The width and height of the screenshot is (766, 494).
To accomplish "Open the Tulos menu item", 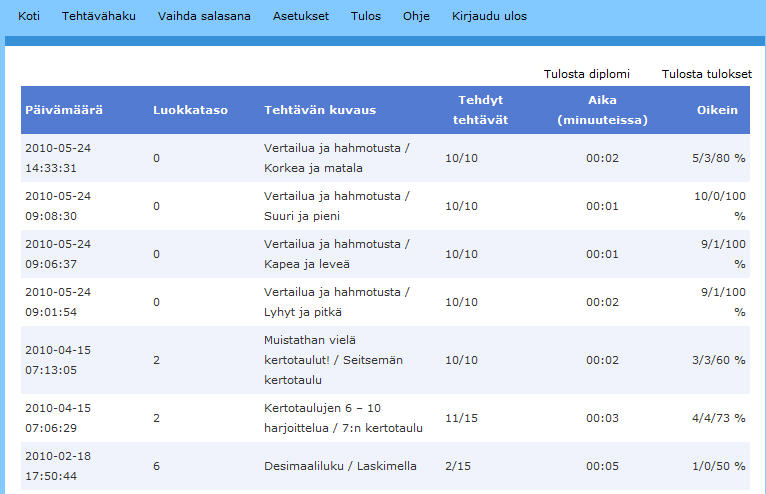I will [365, 16].
